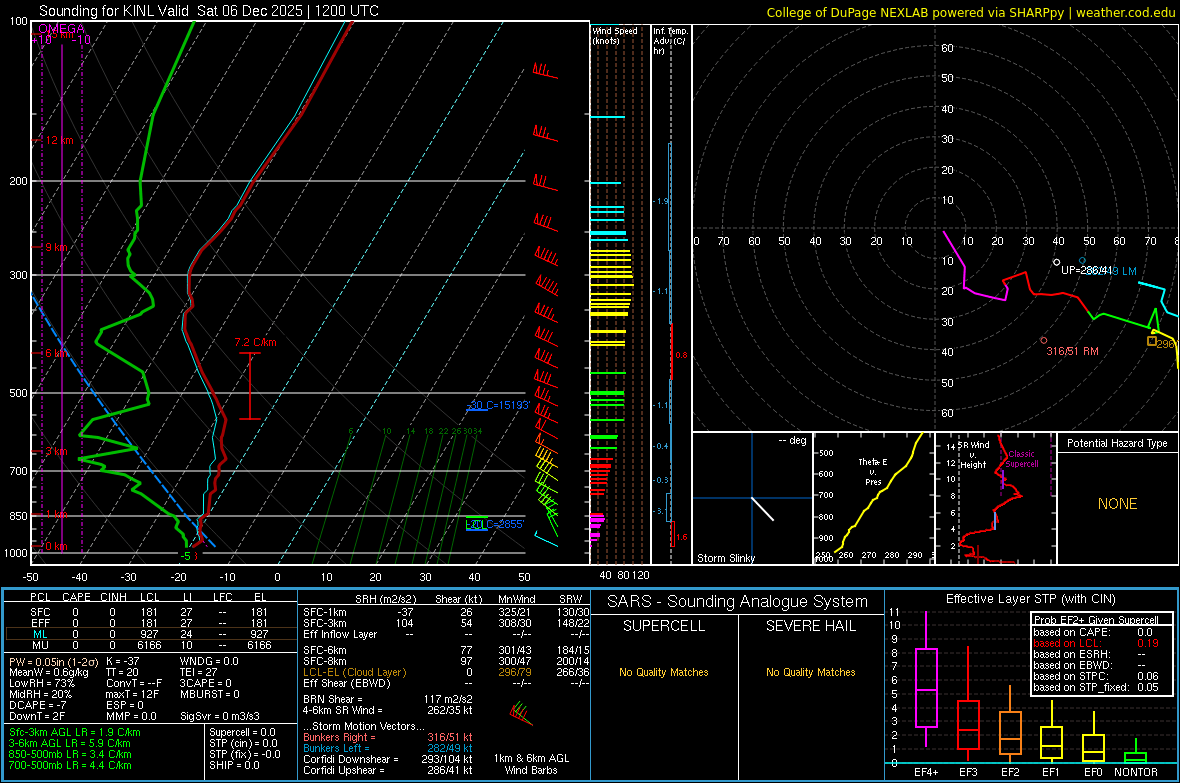Click the K = -37 index

click(x=123, y=661)
